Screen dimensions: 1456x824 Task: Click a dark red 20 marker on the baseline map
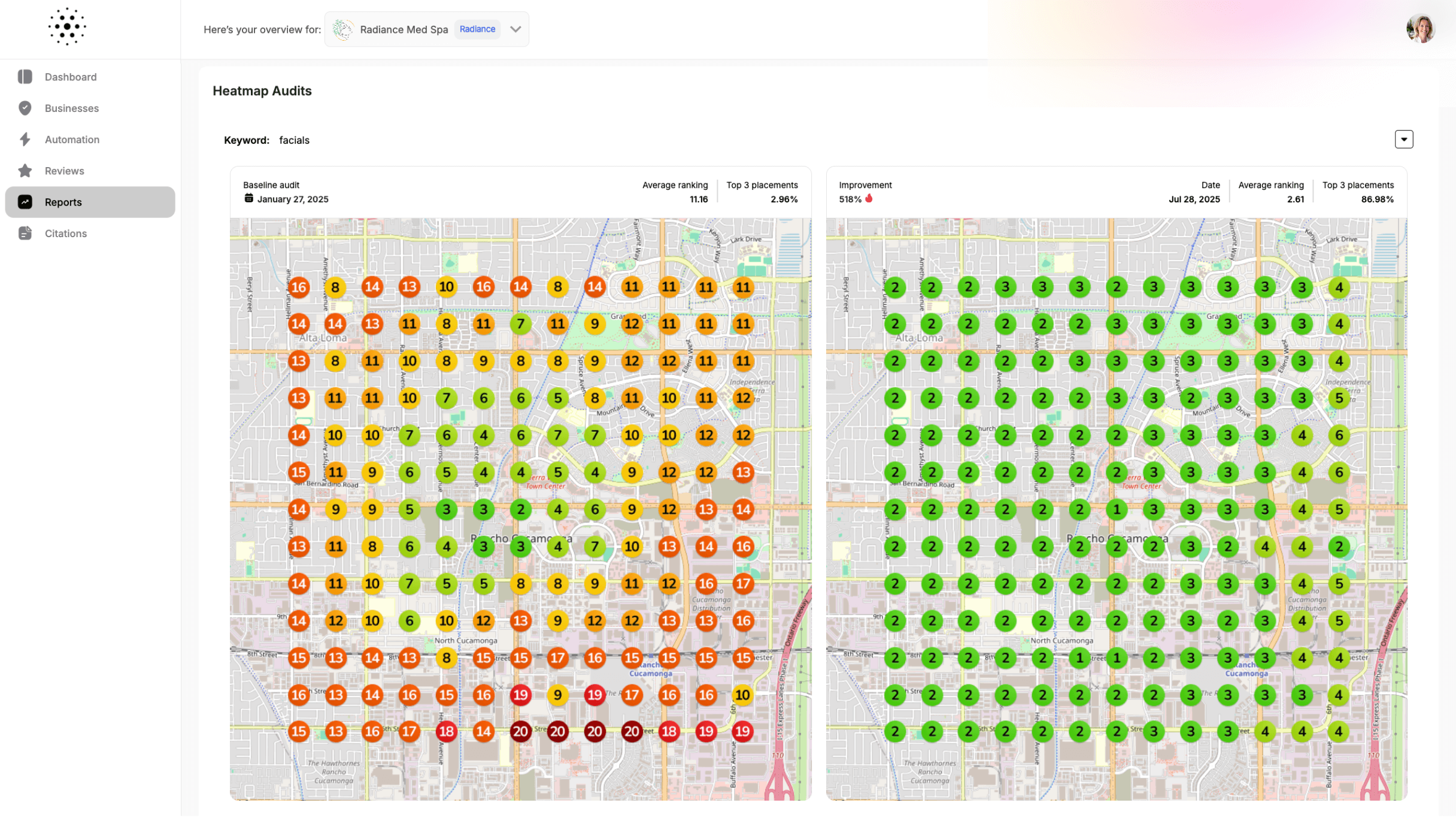pyautogui.click(x=520, y=731)
